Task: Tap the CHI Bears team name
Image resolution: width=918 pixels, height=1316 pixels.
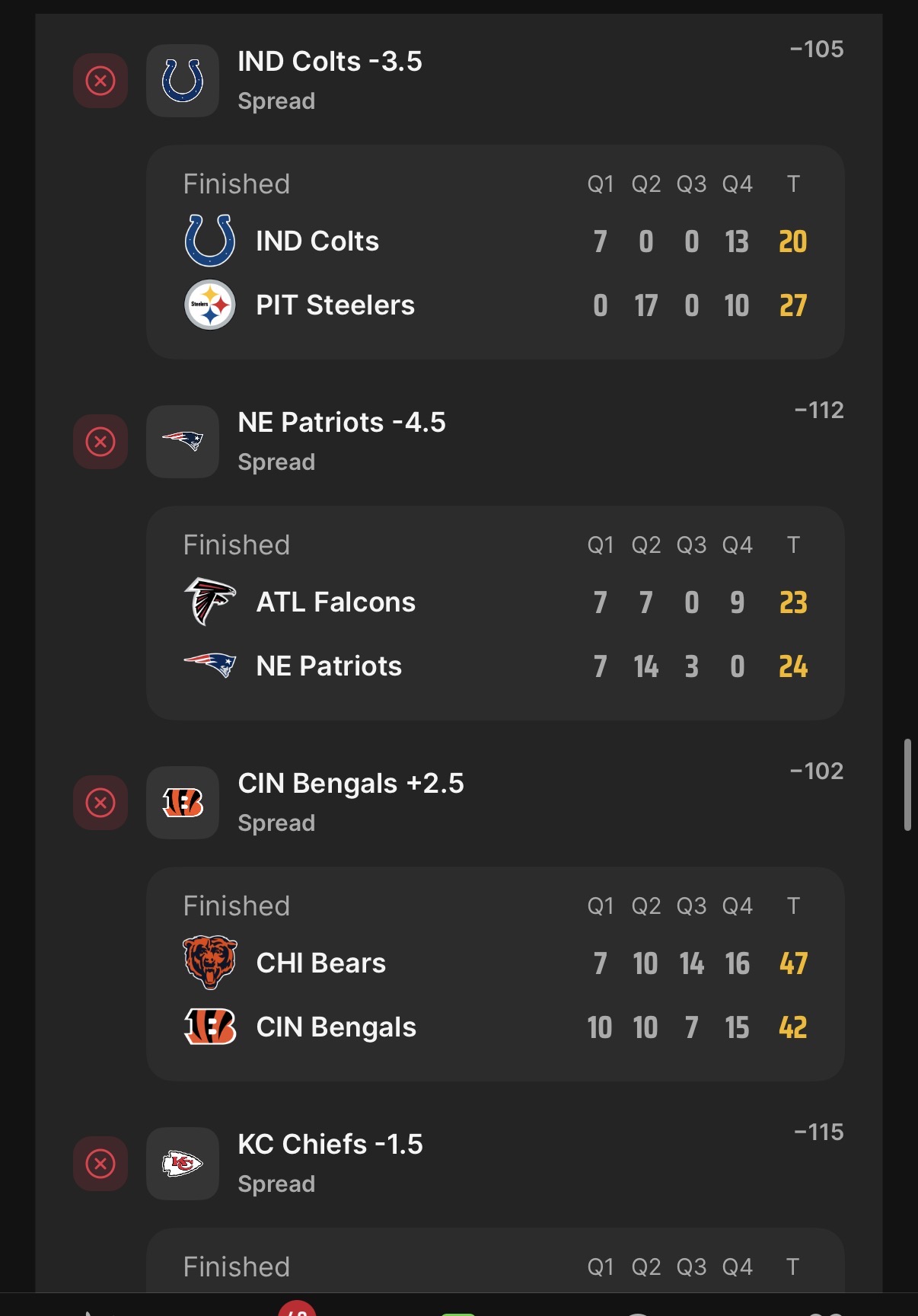Action: [321, 963]
